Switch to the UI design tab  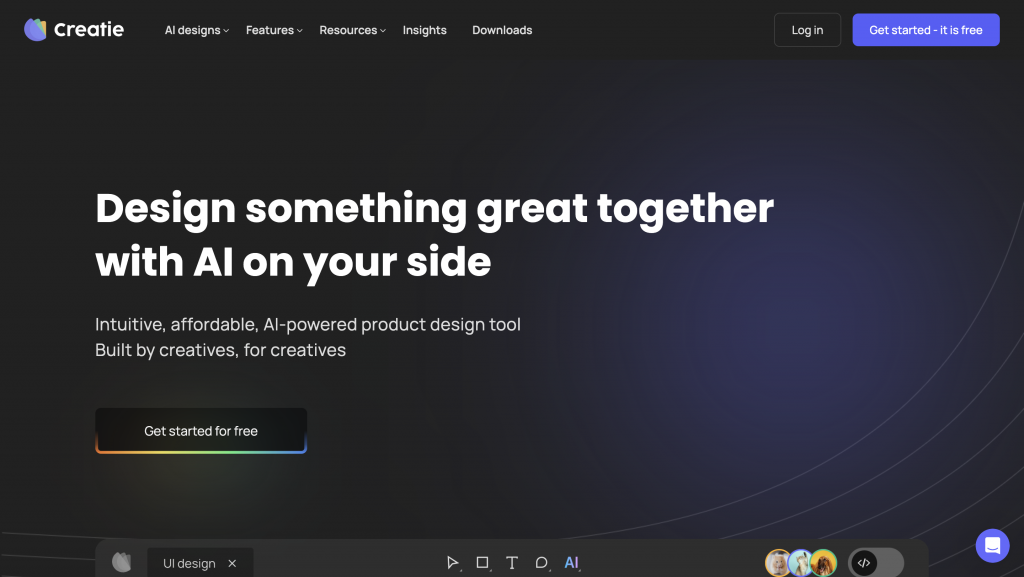click(200, 563)
